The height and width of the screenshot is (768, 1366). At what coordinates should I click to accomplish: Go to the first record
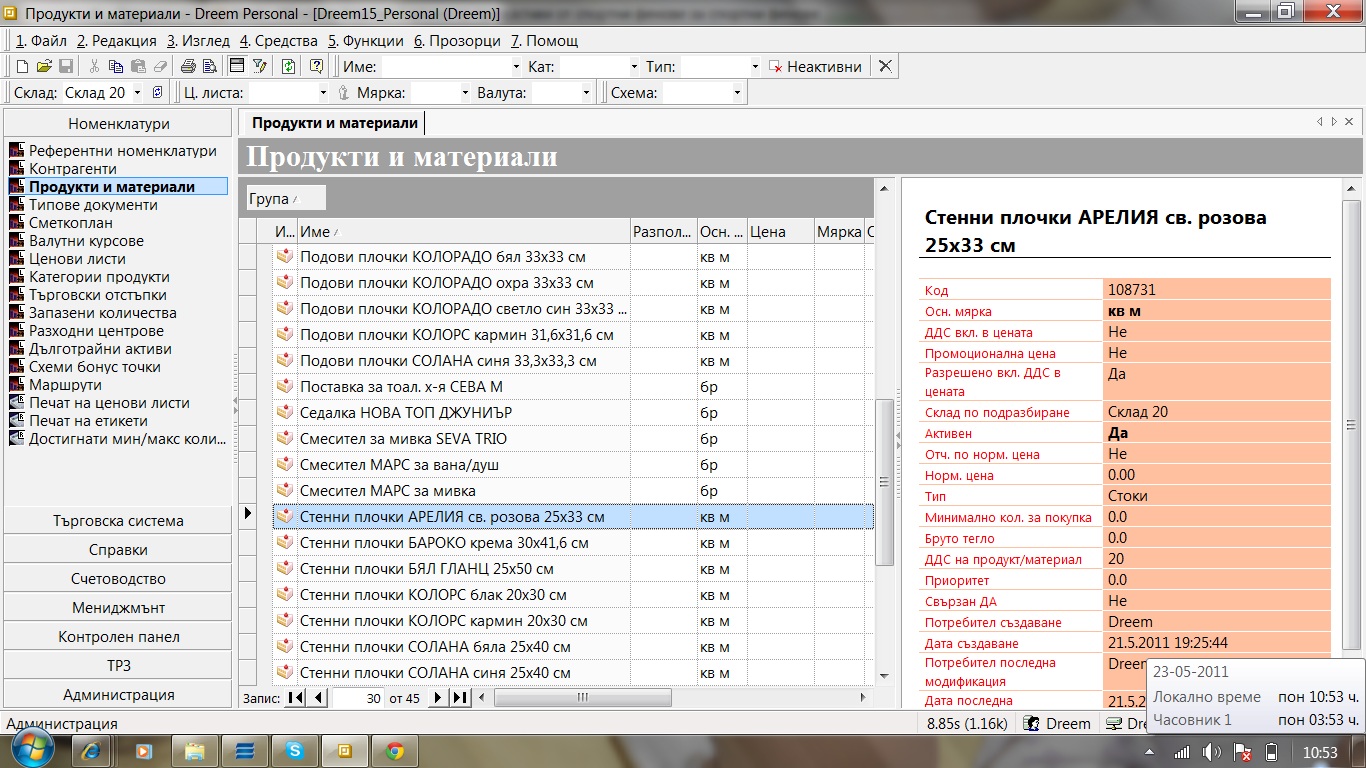pos(296,698)
